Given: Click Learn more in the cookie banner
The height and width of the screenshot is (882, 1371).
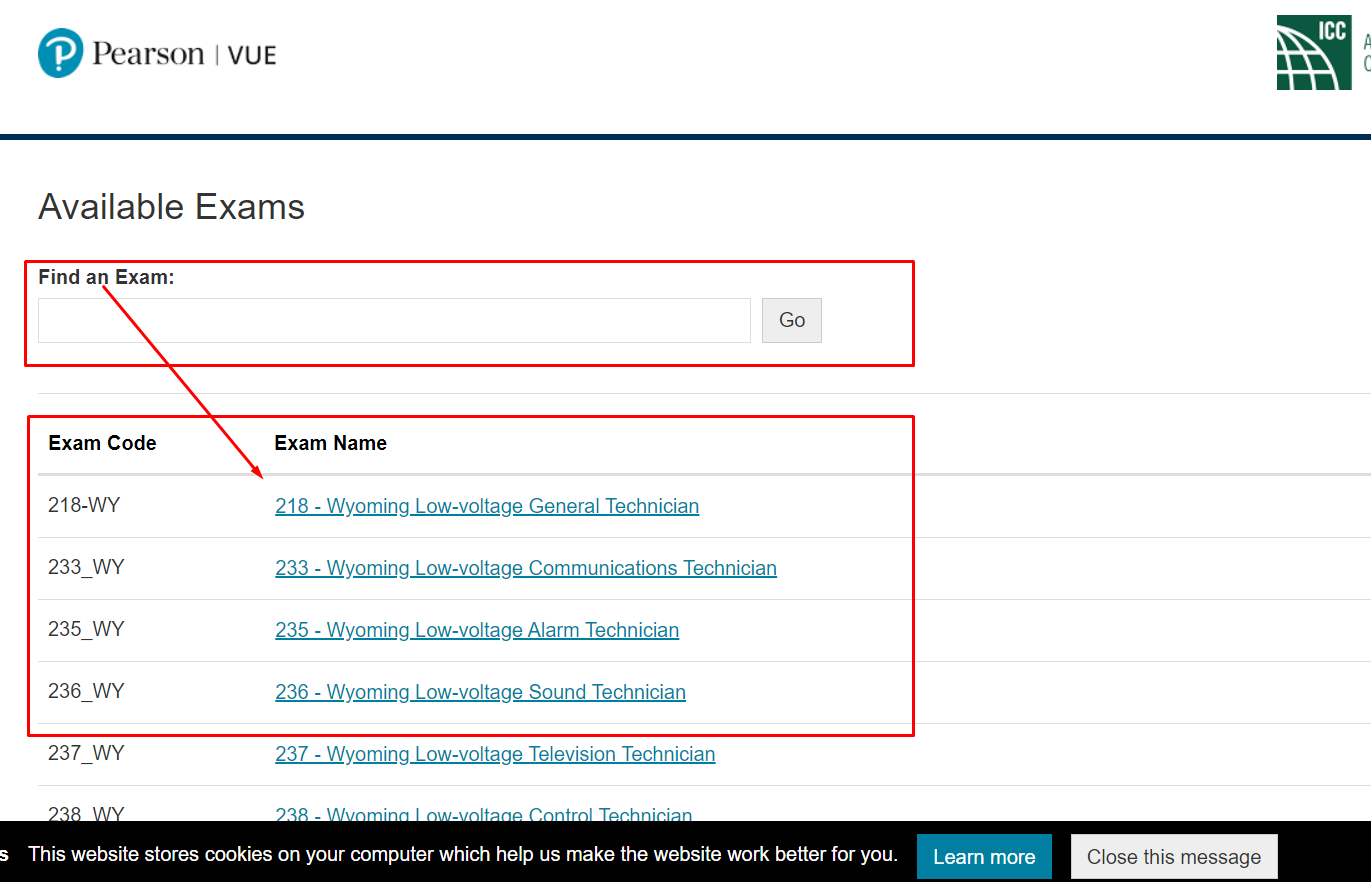Looking at the screenshot, I should [x=984, y=857].
